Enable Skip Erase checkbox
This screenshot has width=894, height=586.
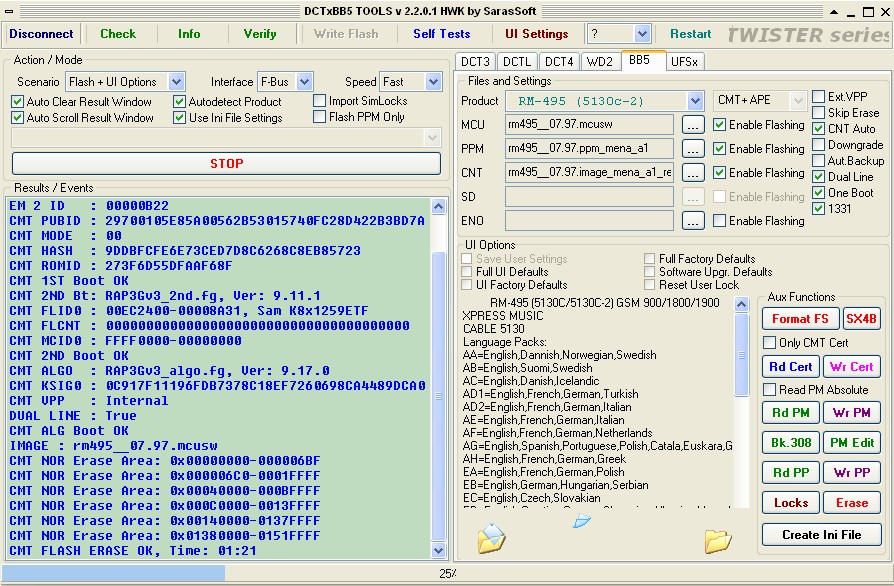(819, 112)
